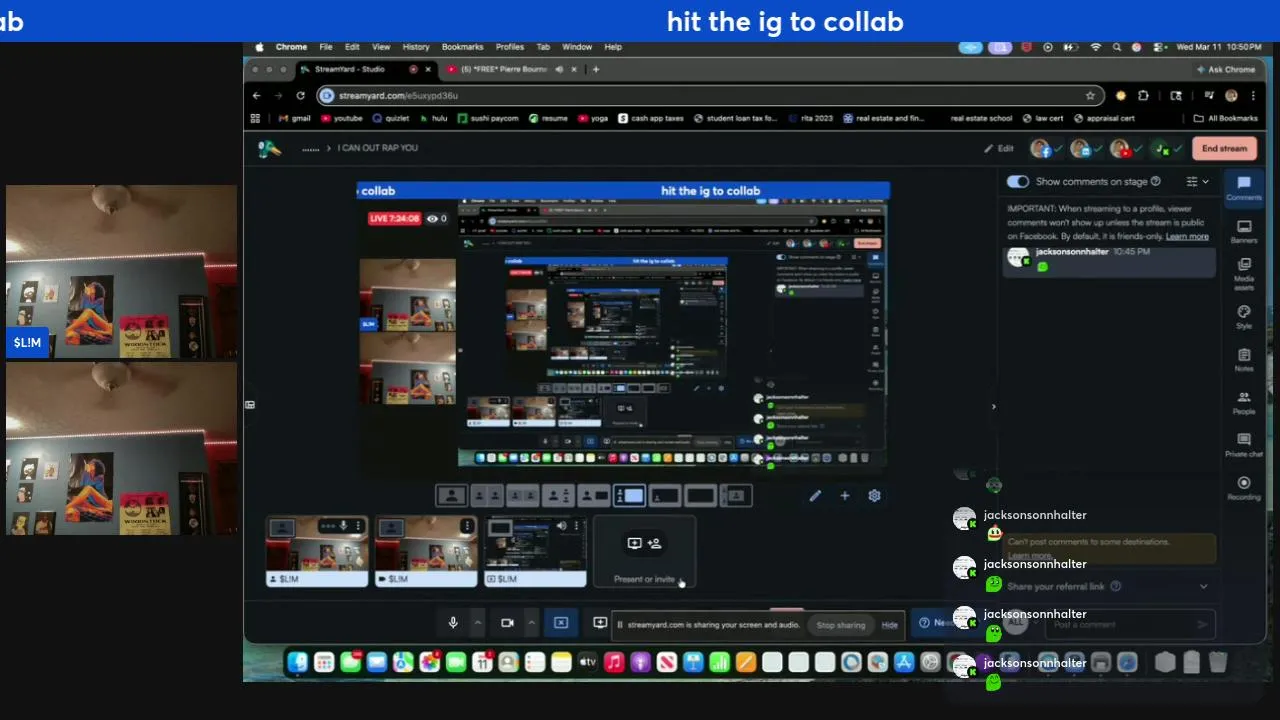Open the Chrome History menu
The image size is (1280, 720).
[x=416, y=47]
